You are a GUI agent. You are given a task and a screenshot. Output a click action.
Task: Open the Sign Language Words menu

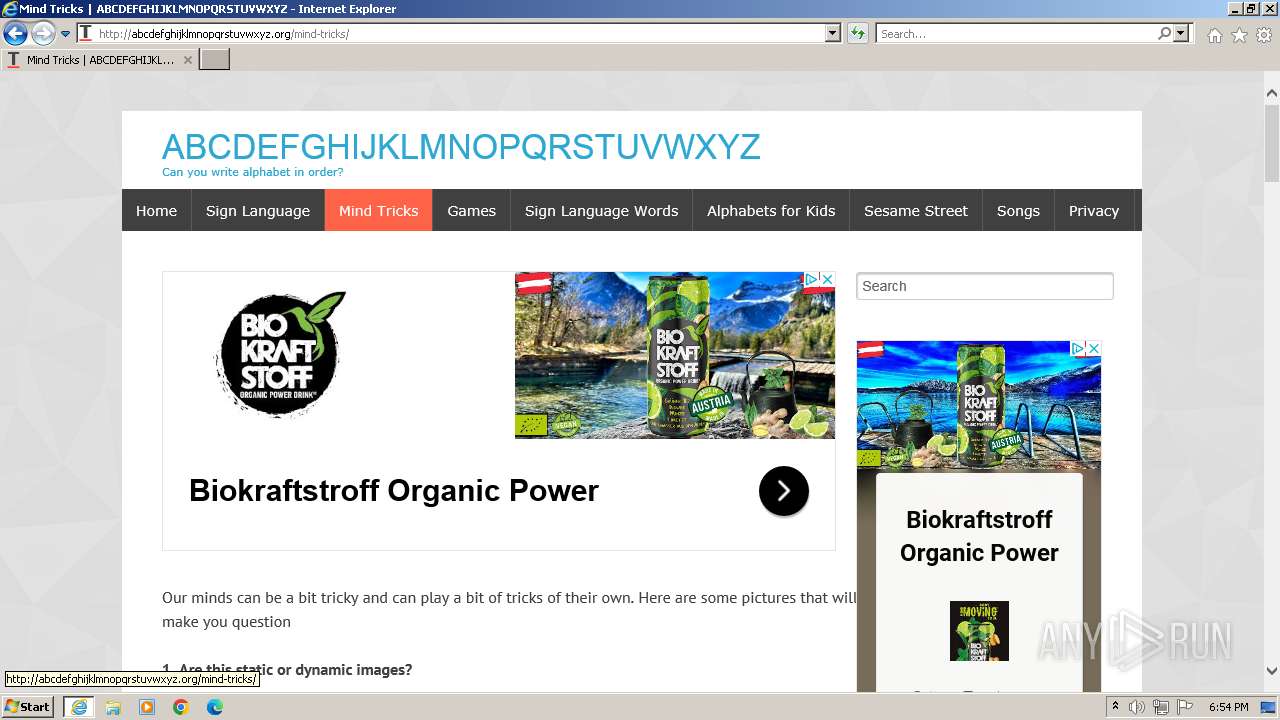(x=601, y=210)
